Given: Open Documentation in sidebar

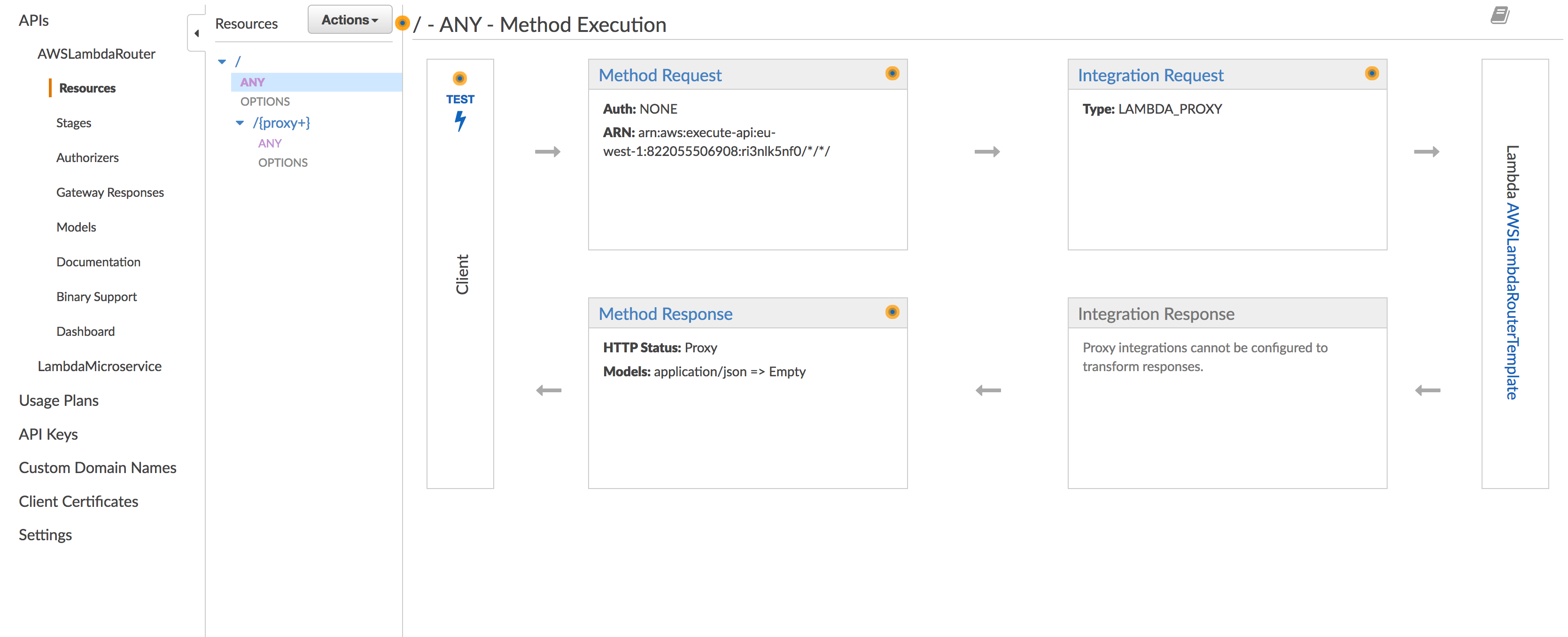Looking at the screenshot, I should (x=98, y=262).
